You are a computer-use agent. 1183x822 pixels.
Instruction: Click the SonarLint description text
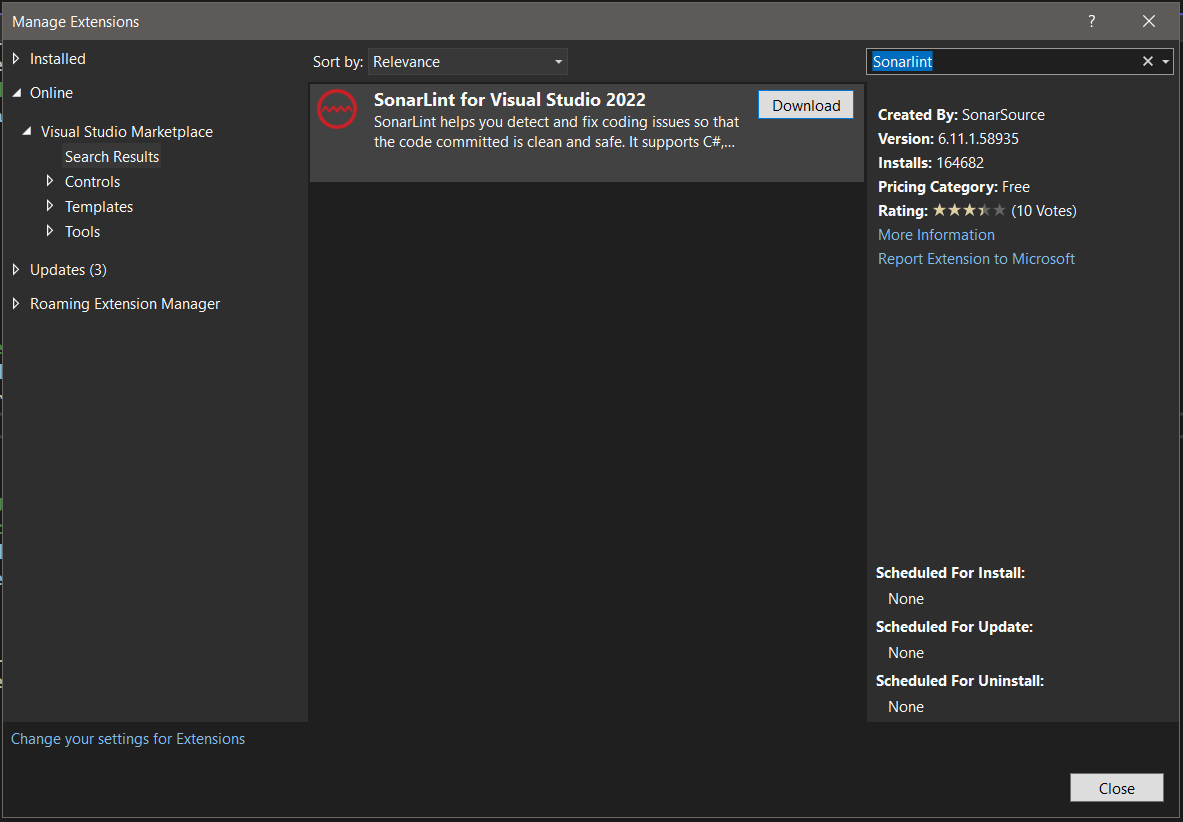point(556,132)
